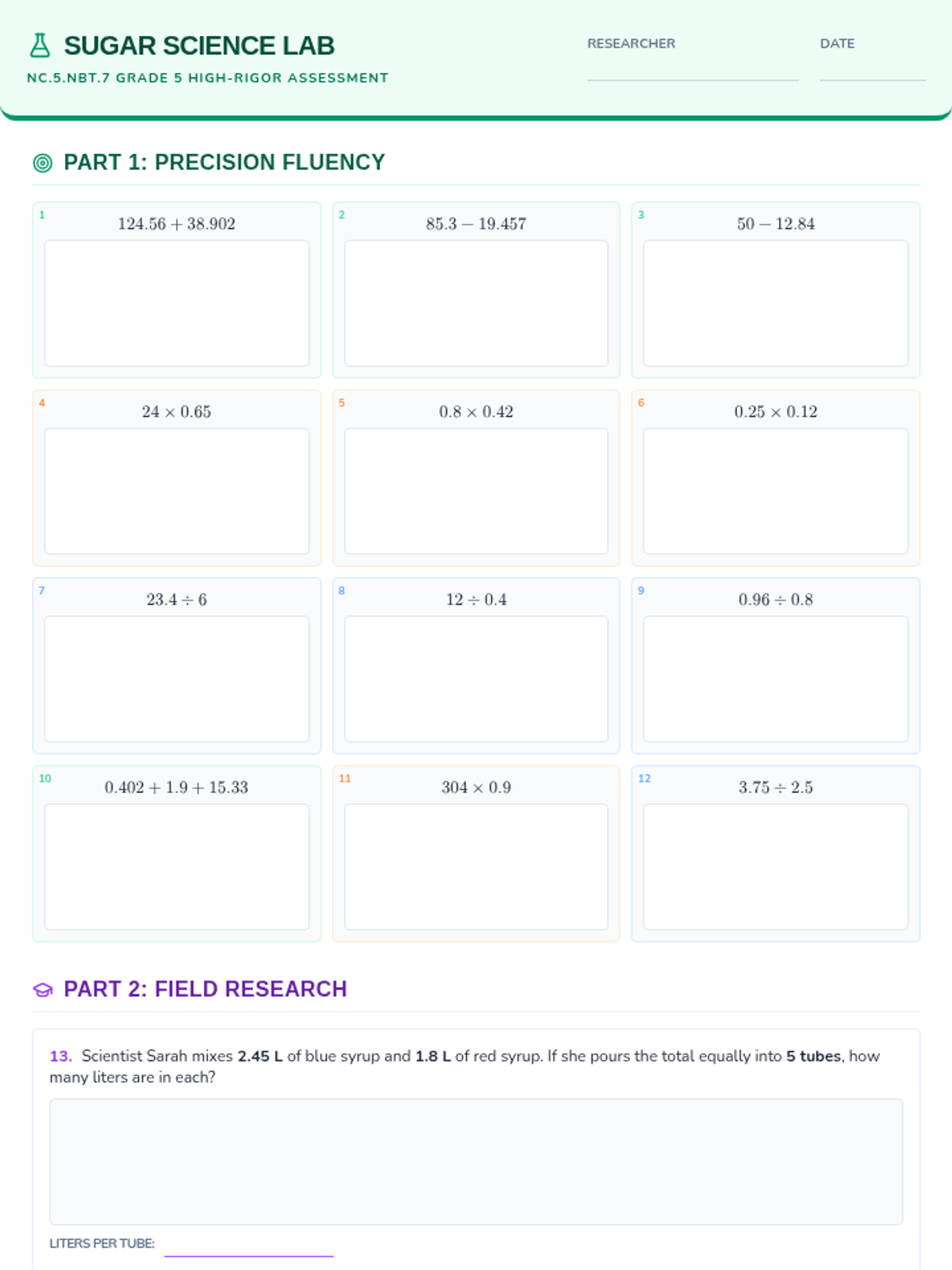This screenshot has width=952, height=1270.
Task: Click answer box for 12 ÷ 0.4
Action: (x=476, y=679)
